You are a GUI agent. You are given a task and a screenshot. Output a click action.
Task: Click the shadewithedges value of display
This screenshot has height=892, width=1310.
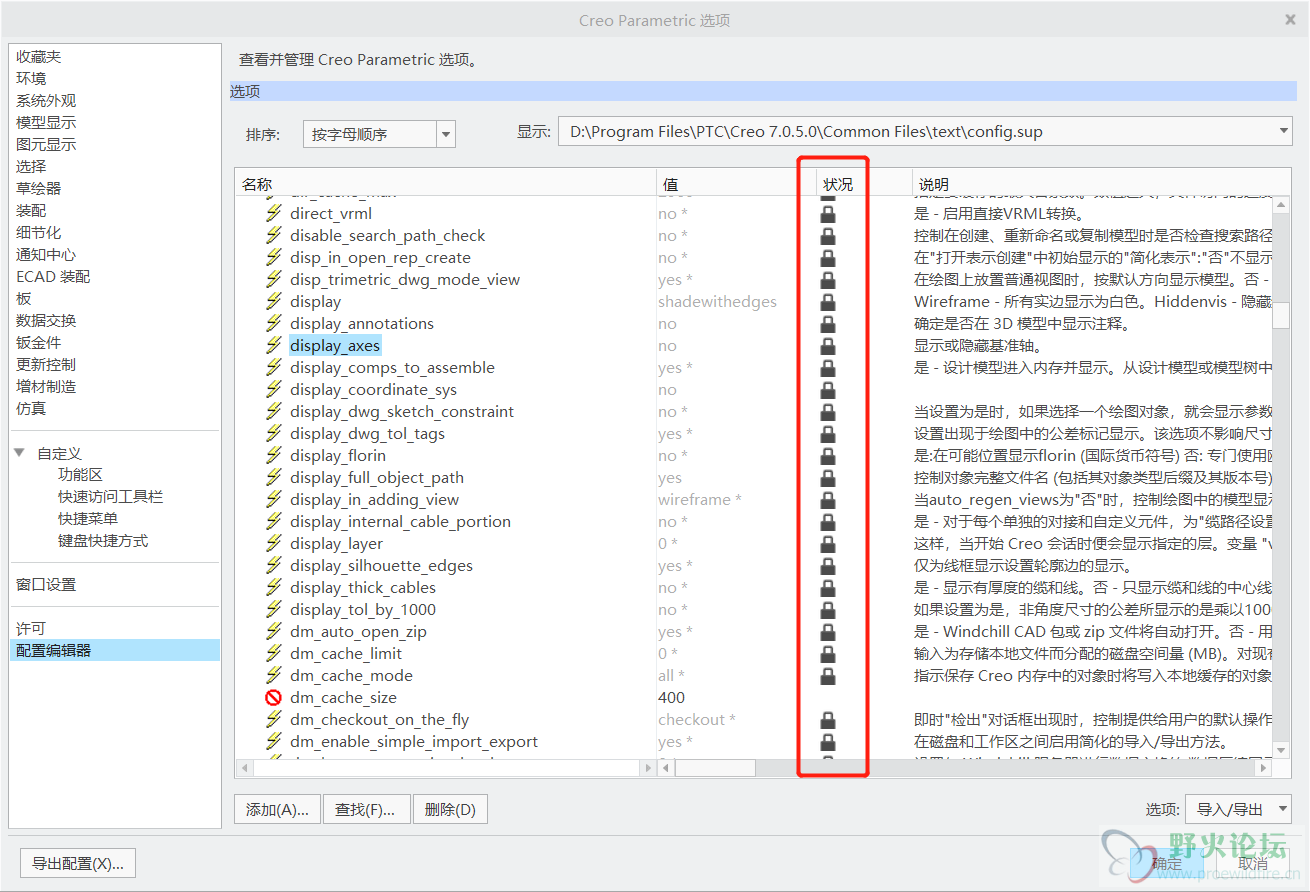click(x=717, y=301)
